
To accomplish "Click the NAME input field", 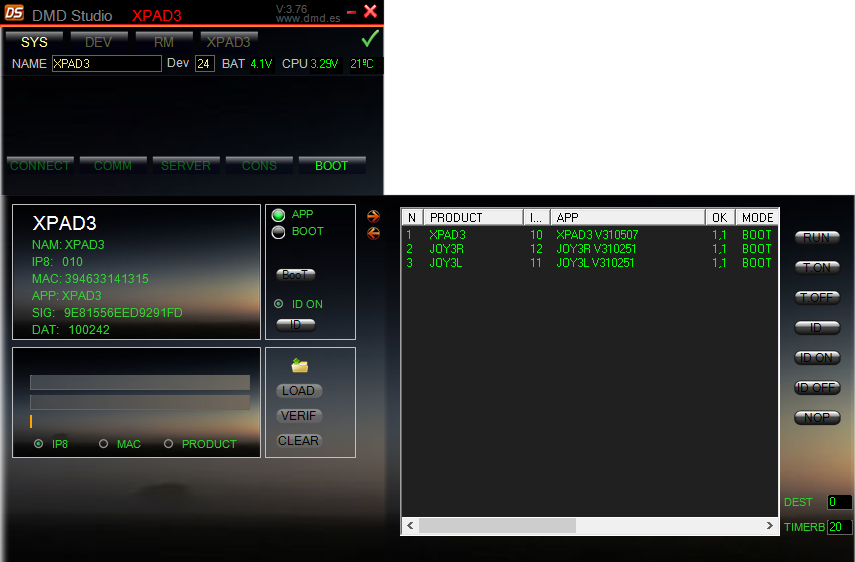I will [x=107, y=64].
